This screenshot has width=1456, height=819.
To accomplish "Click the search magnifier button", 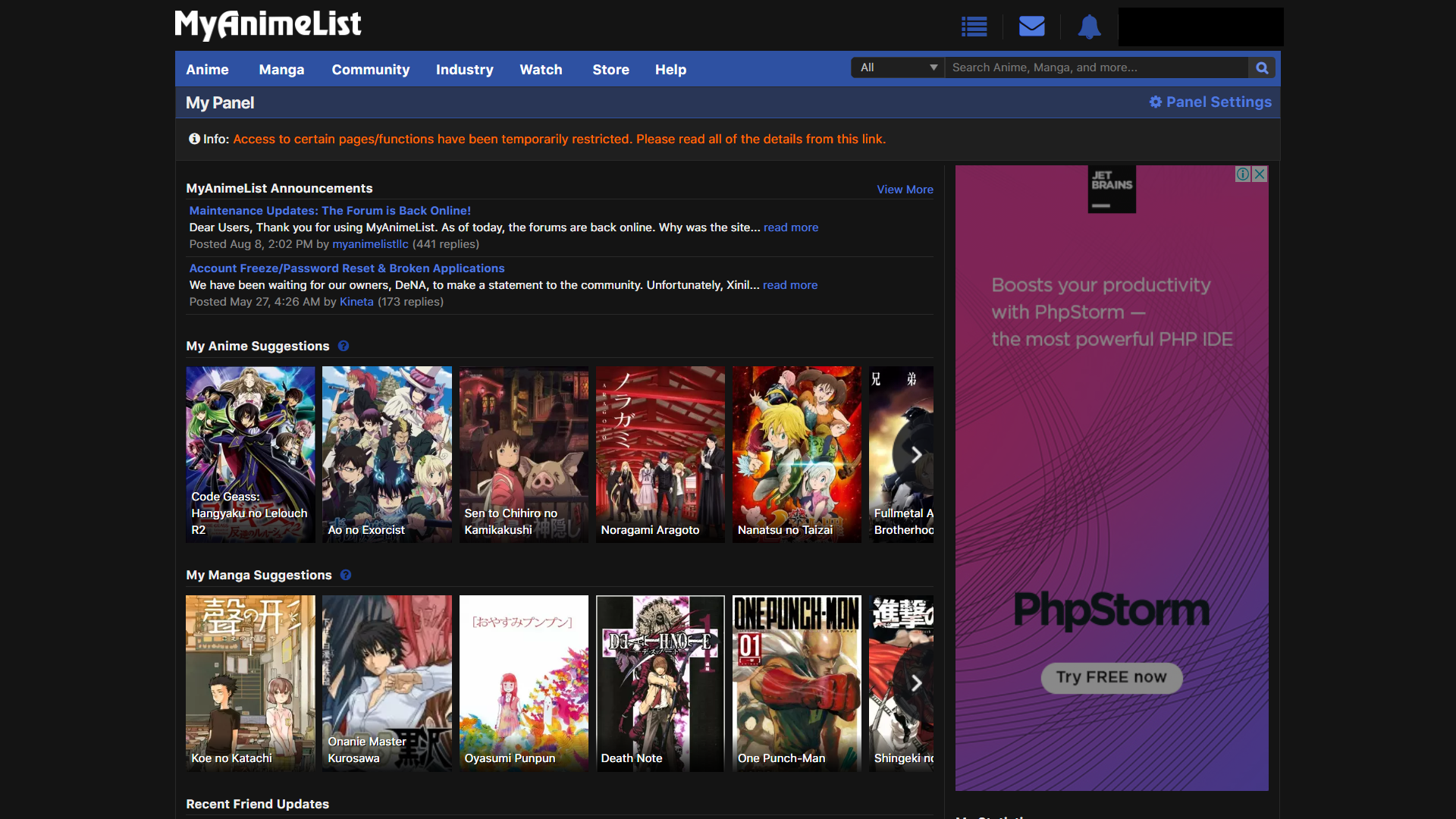I will (1262, 67).
